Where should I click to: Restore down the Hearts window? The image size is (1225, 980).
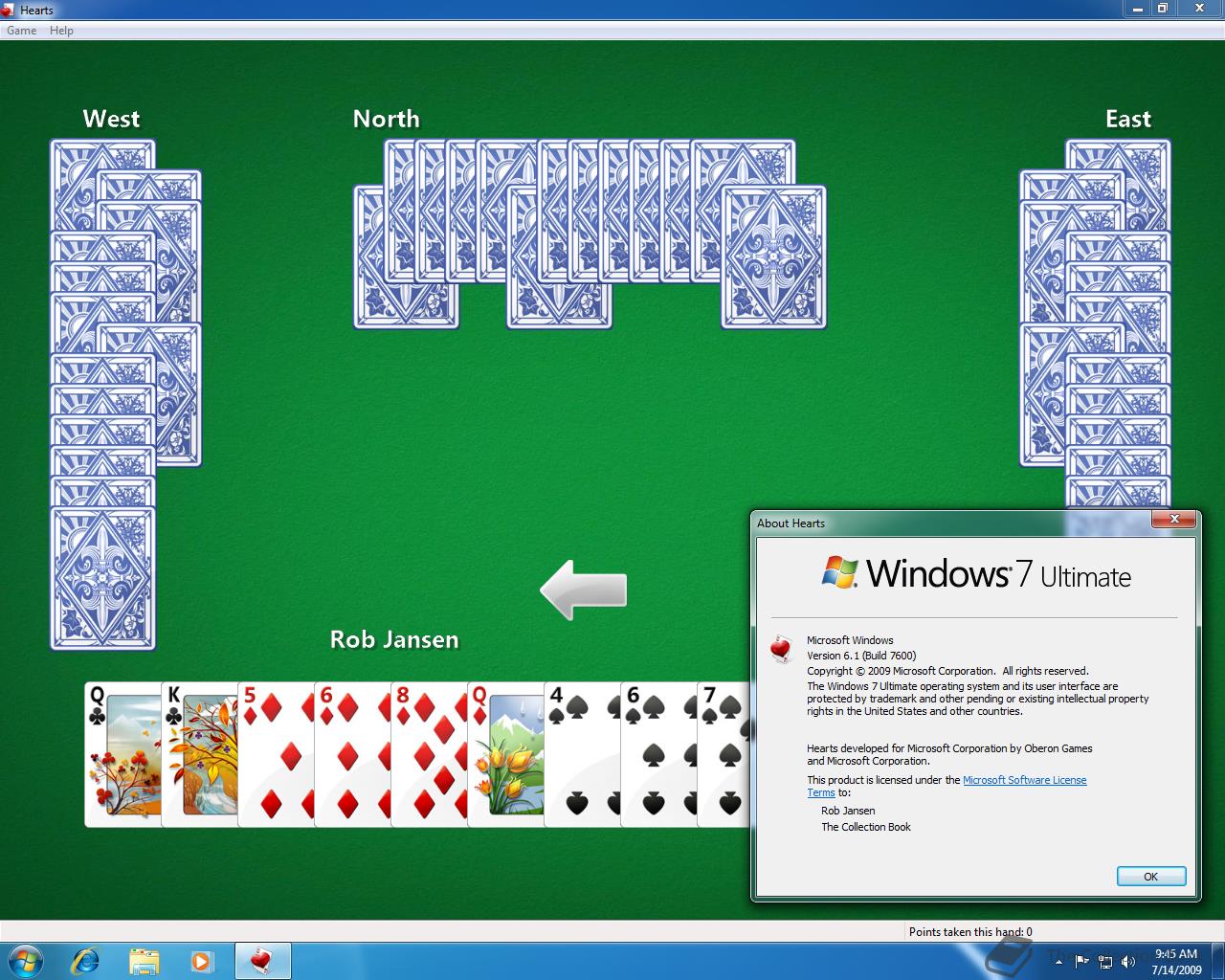(1162, 8)
